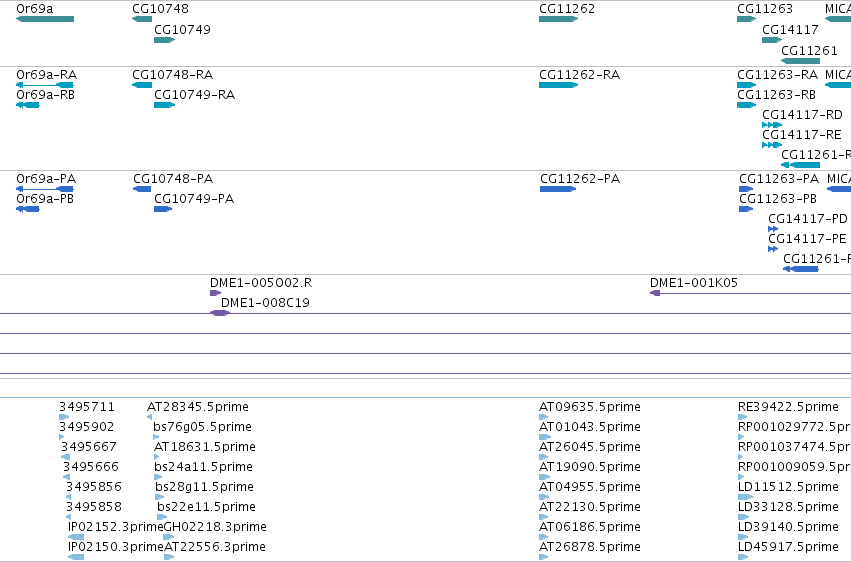Select the bs24a11.5prime EST label
Image resolution: width=851 pixels, height=562 pixels.
(x=204, y=467)
